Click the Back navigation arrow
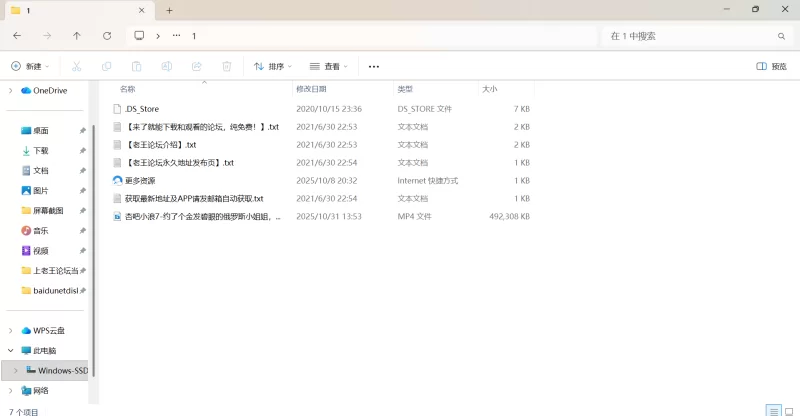800x416 pixels. [x=17, y=36]
